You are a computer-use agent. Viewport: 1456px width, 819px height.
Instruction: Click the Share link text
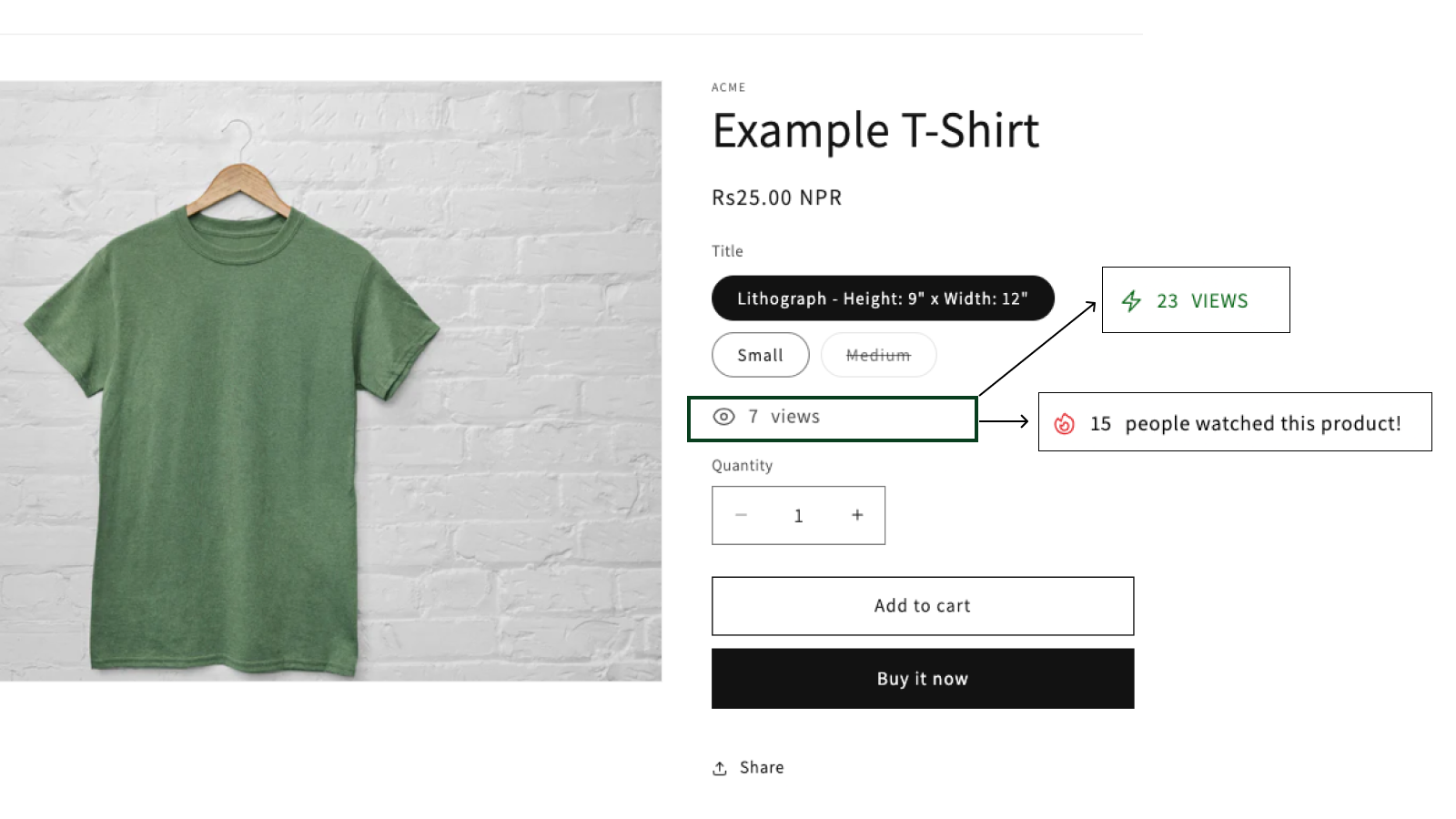[x=762, y=767]
